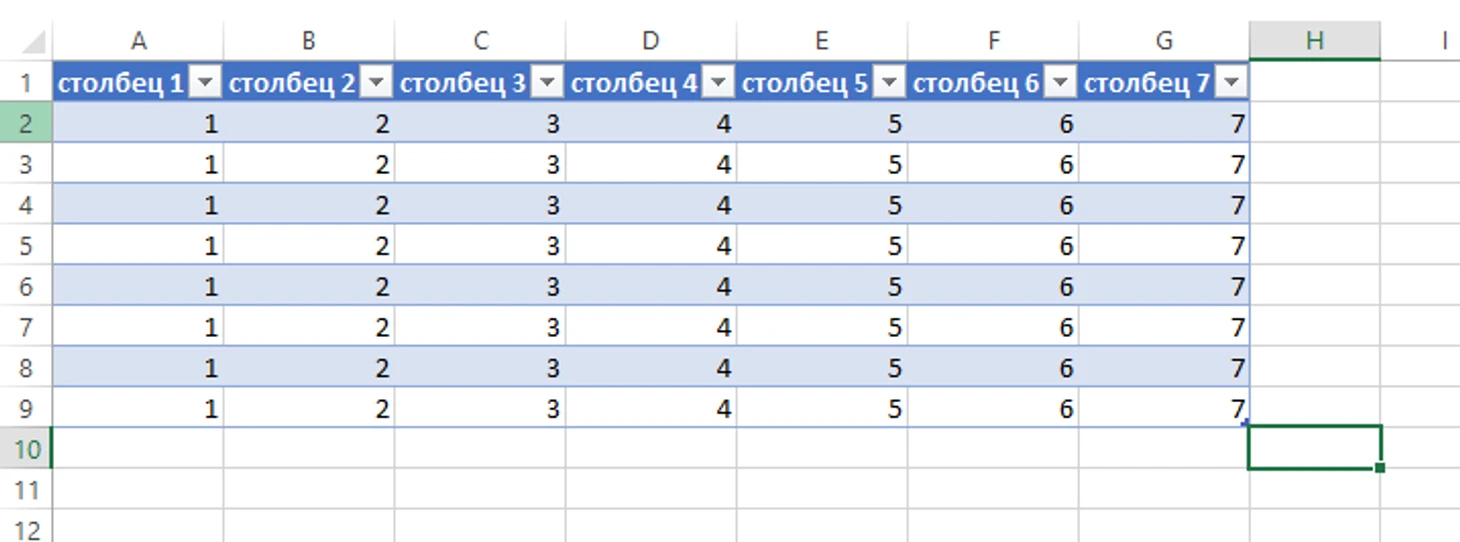Open the filter dropdown for столбец 1
Image resolution: width=1460 pixels, height=542 pixels.
pyautogui.click(x=205, y=83)
